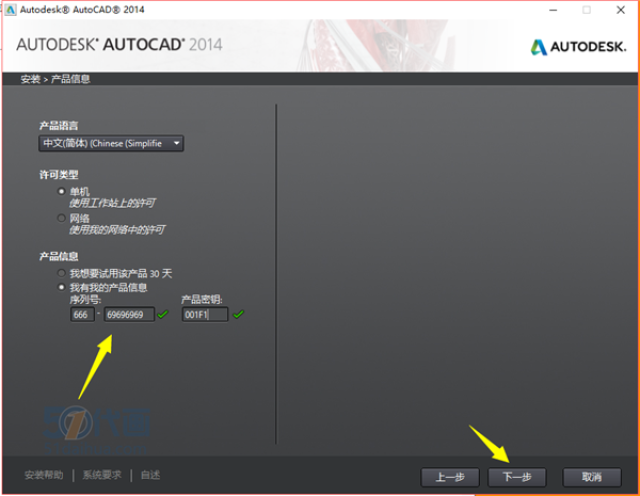Open the 系统要求 system requirements link
This screenshot has width=640, height=496.
point(102,475)
